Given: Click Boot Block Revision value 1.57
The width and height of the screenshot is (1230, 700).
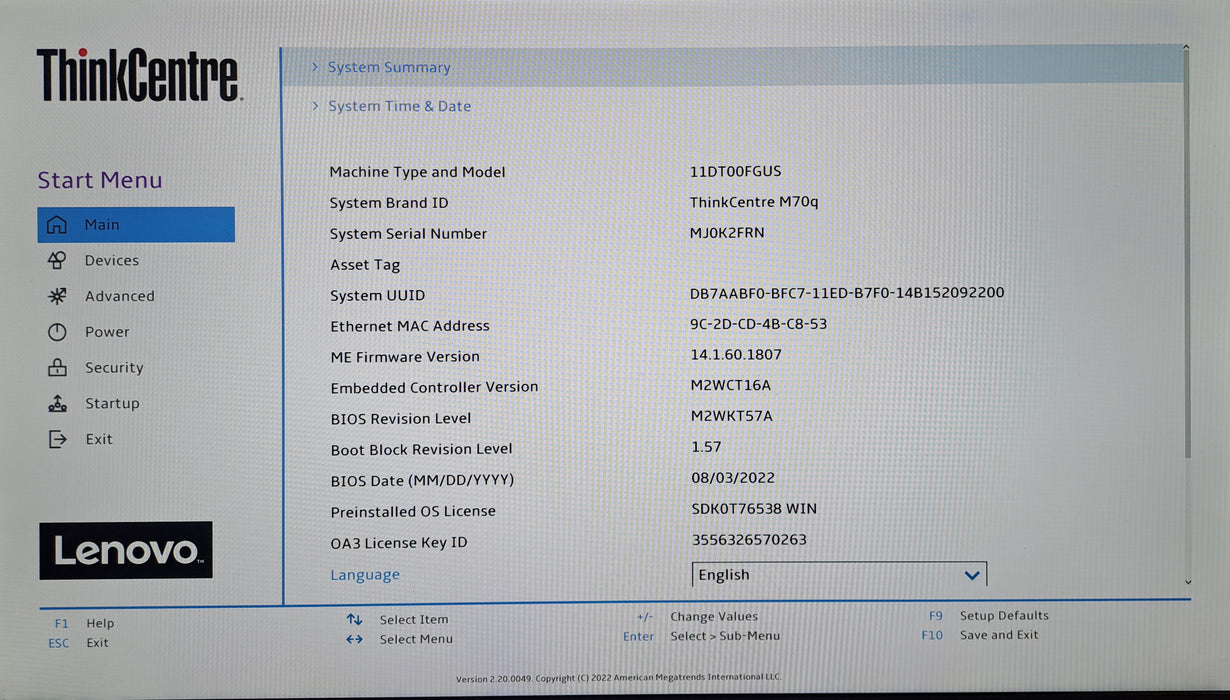Looking at the screenshot, I should (706, 447).
